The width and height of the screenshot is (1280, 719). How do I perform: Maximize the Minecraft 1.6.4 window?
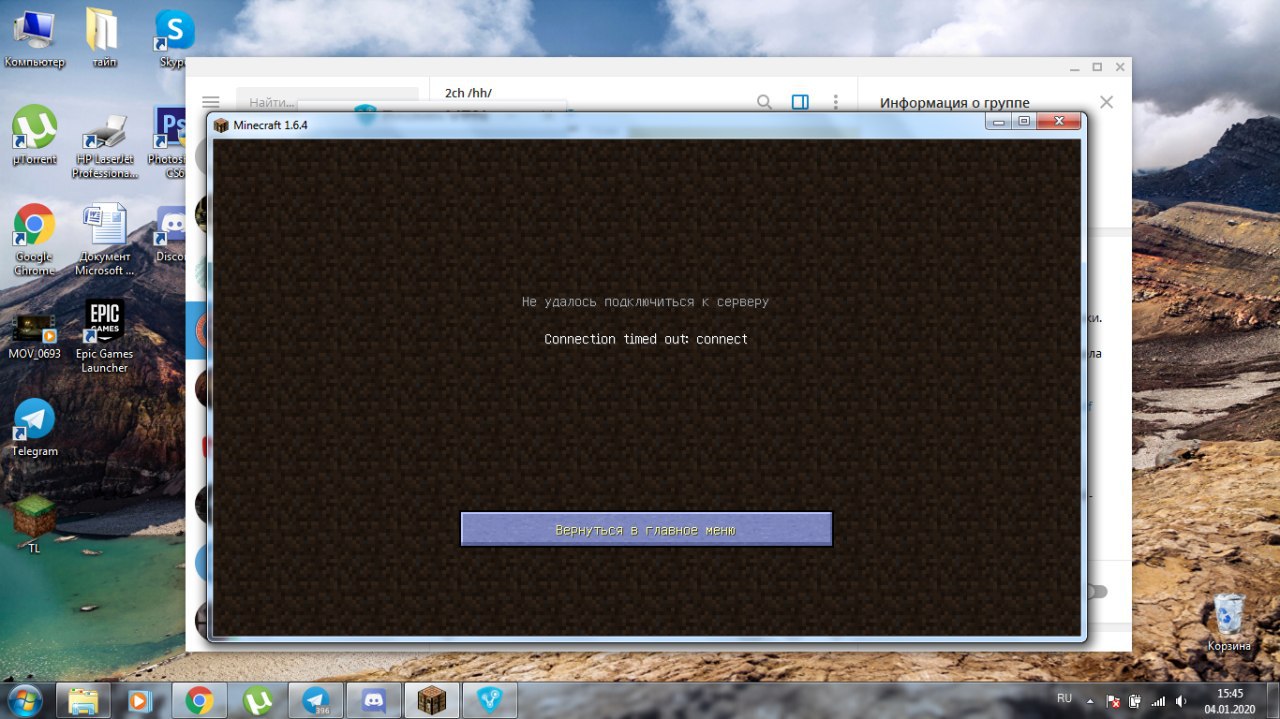click(x=1024, y=121)
